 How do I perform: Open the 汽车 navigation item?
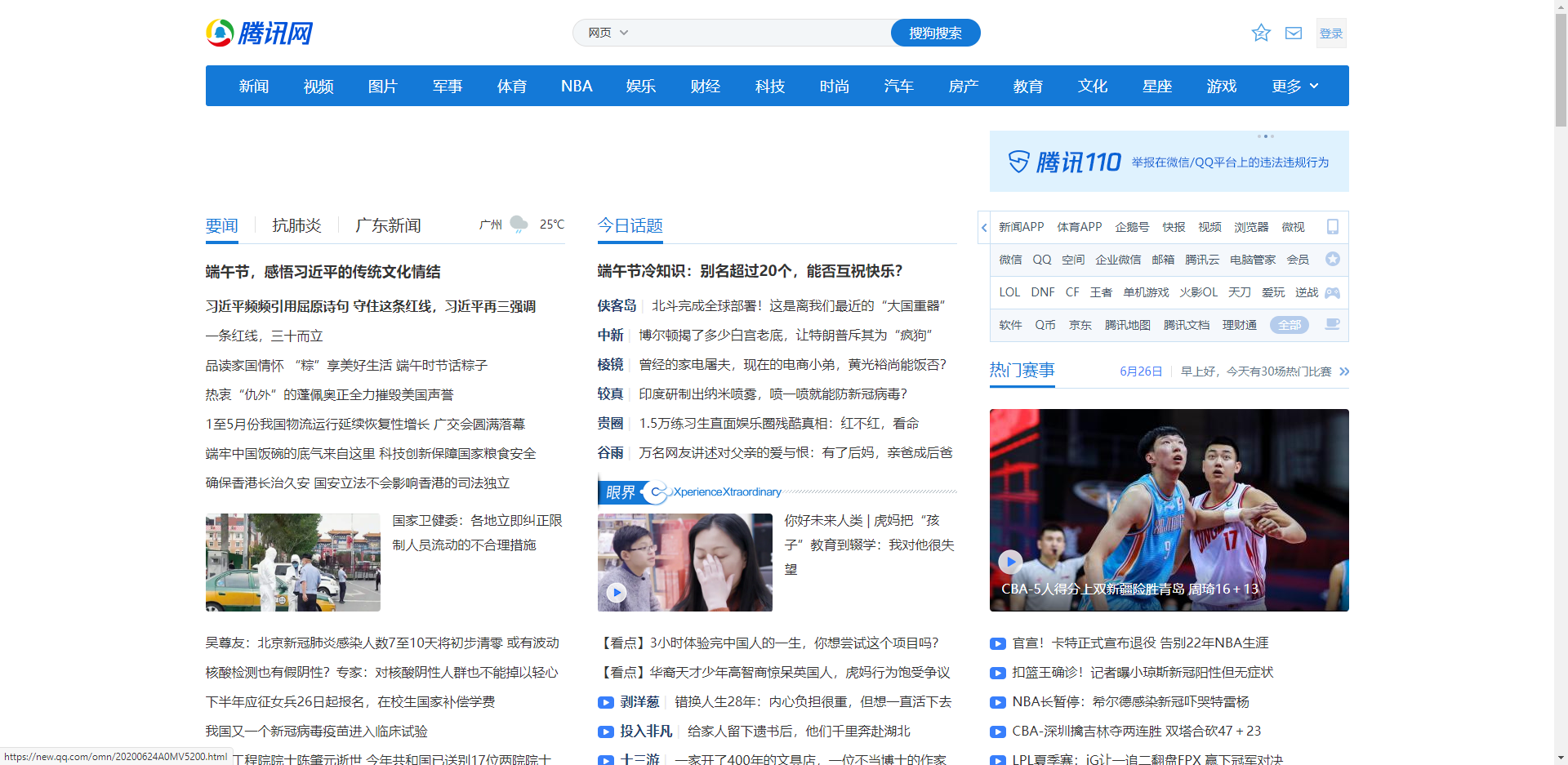point(899,86)
